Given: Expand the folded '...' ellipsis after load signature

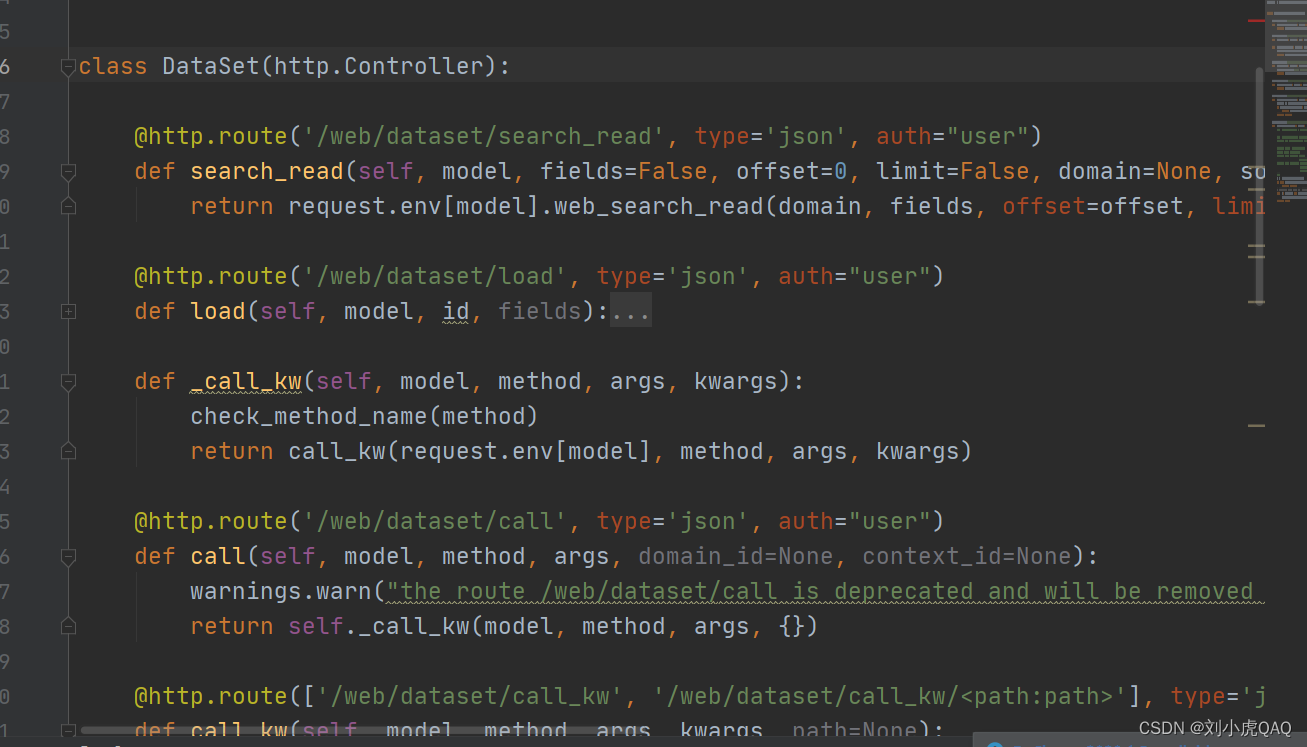Looking at the screenshot, I should coord(631,312).
